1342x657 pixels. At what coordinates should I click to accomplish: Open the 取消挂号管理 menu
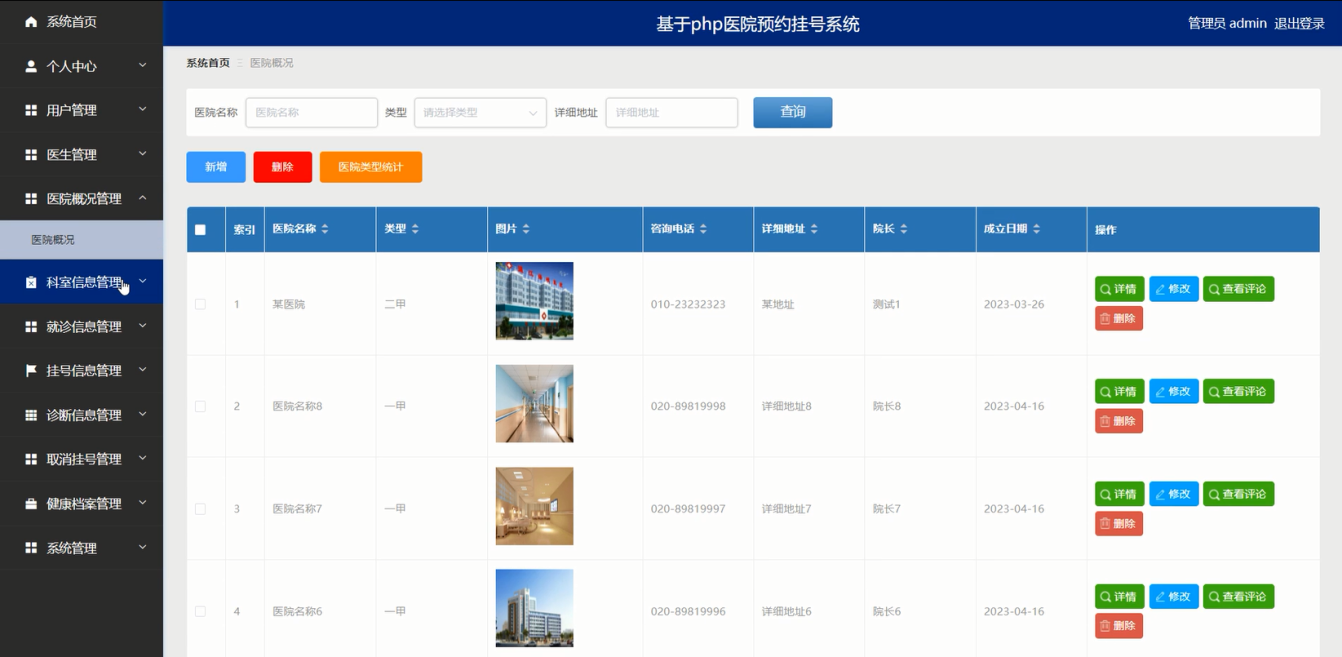pos(81,459)
